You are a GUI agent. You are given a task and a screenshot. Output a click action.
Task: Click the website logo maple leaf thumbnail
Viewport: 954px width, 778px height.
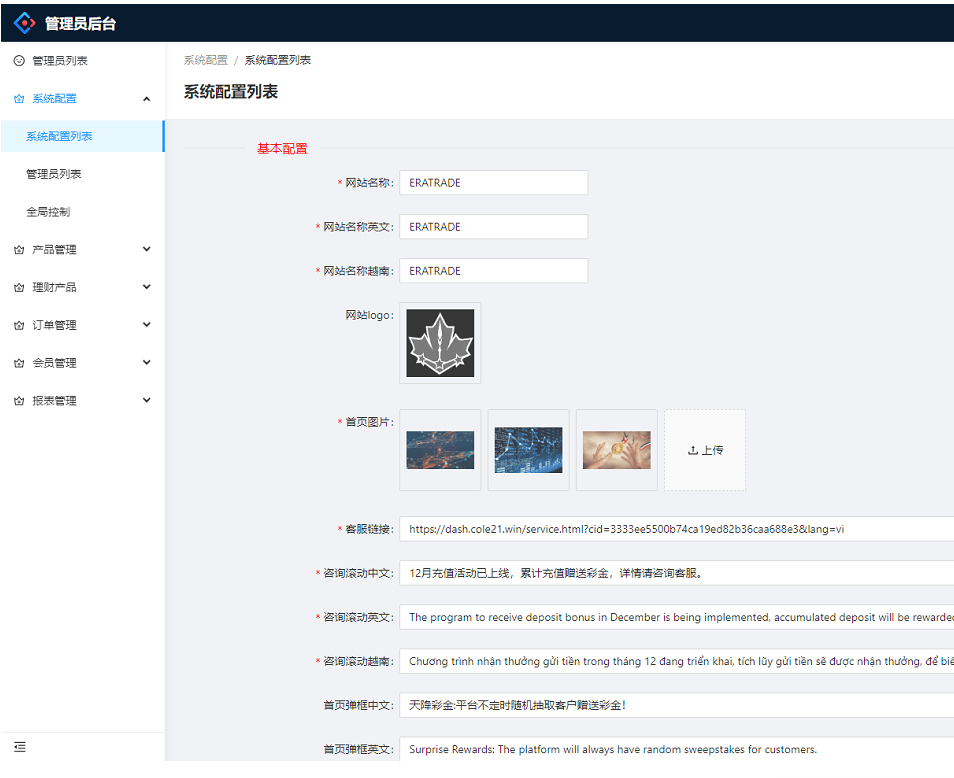point(440,343)
